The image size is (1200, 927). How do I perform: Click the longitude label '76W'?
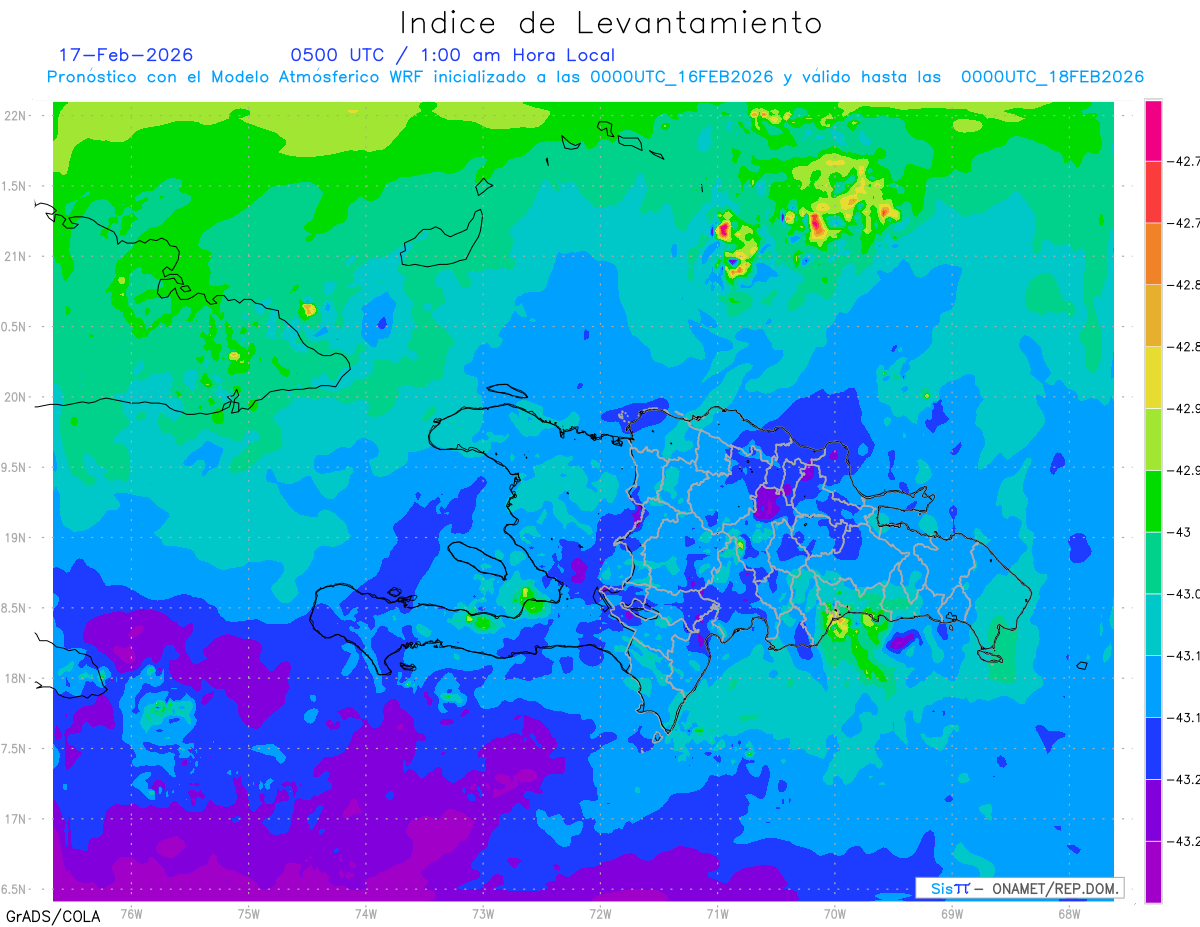[131, 913]
